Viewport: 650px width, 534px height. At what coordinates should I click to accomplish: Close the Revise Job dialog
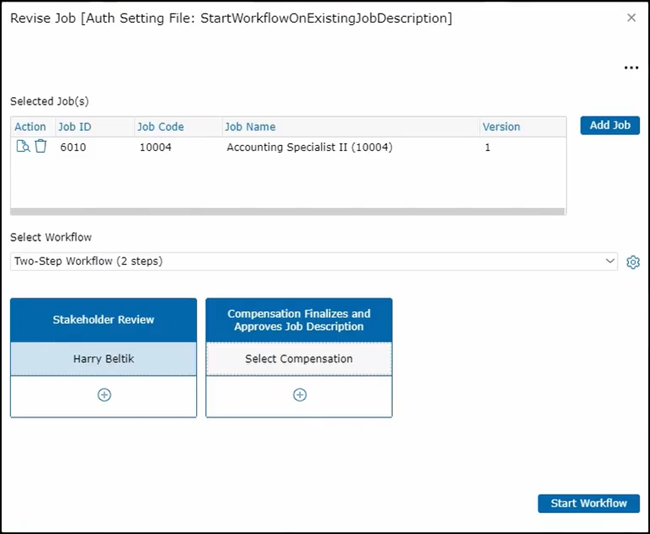point(631,18)
